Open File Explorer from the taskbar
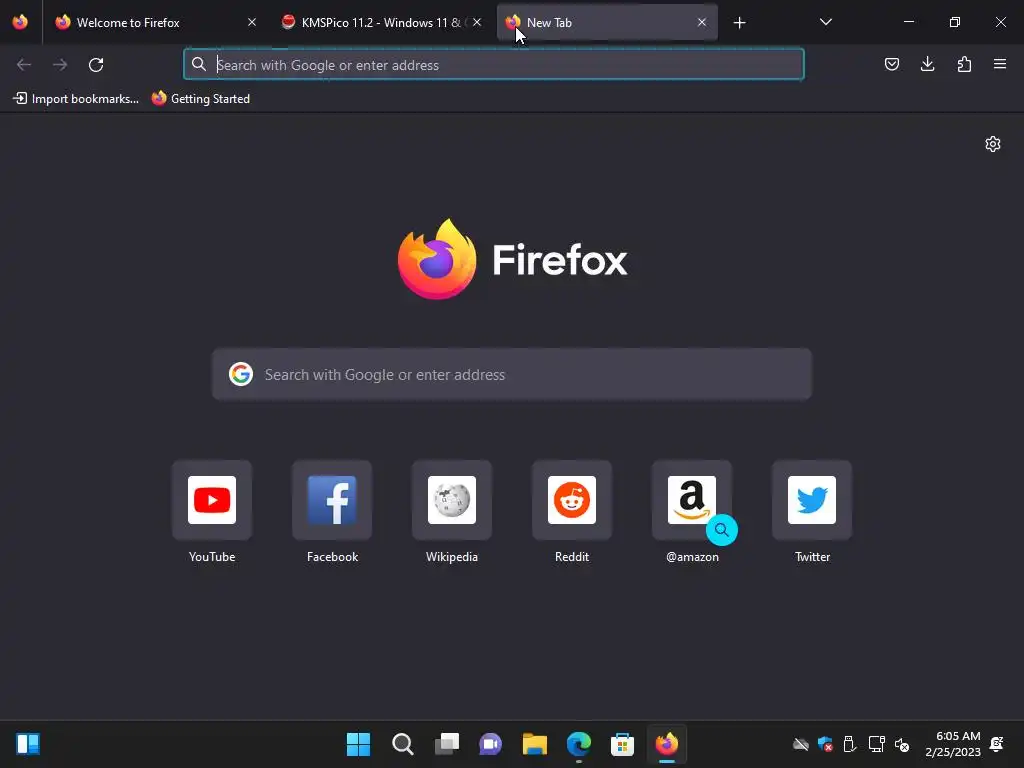Viewport: 1024px width, 768px height. click(535, 744)
